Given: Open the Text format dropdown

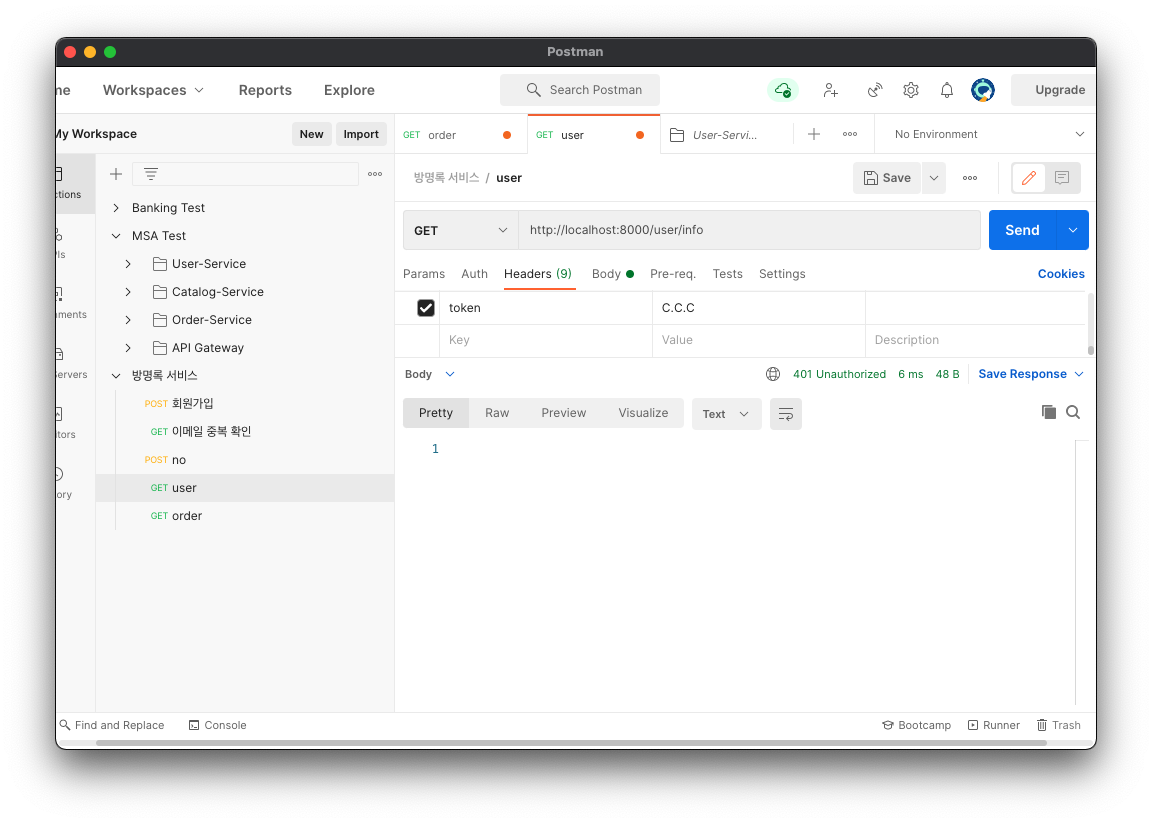Looking at the screenshot, I should pyautogui.click(x=726, y=414).
